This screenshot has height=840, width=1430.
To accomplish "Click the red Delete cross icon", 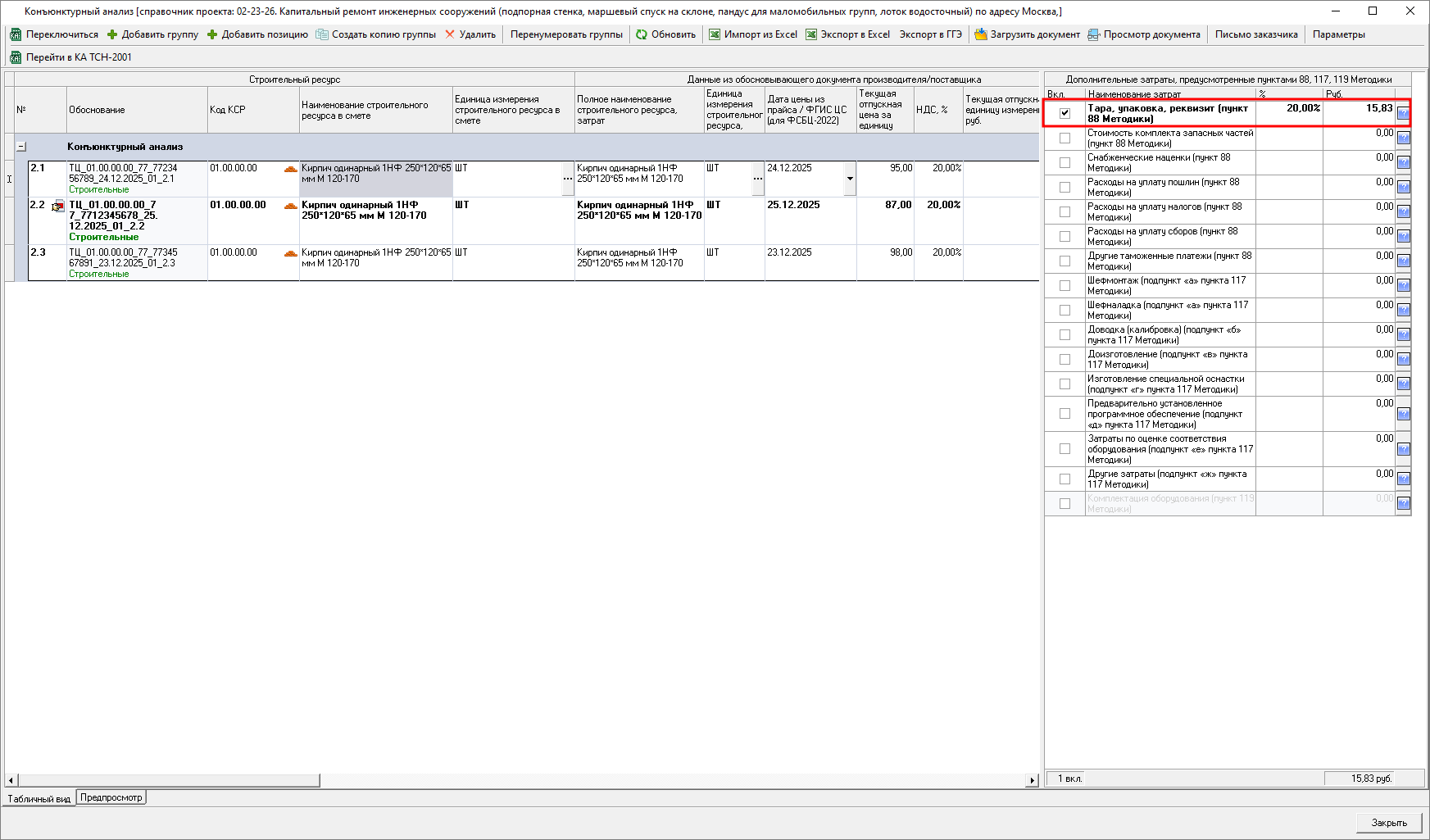I will pyautogui.click(x=450, y=34).
